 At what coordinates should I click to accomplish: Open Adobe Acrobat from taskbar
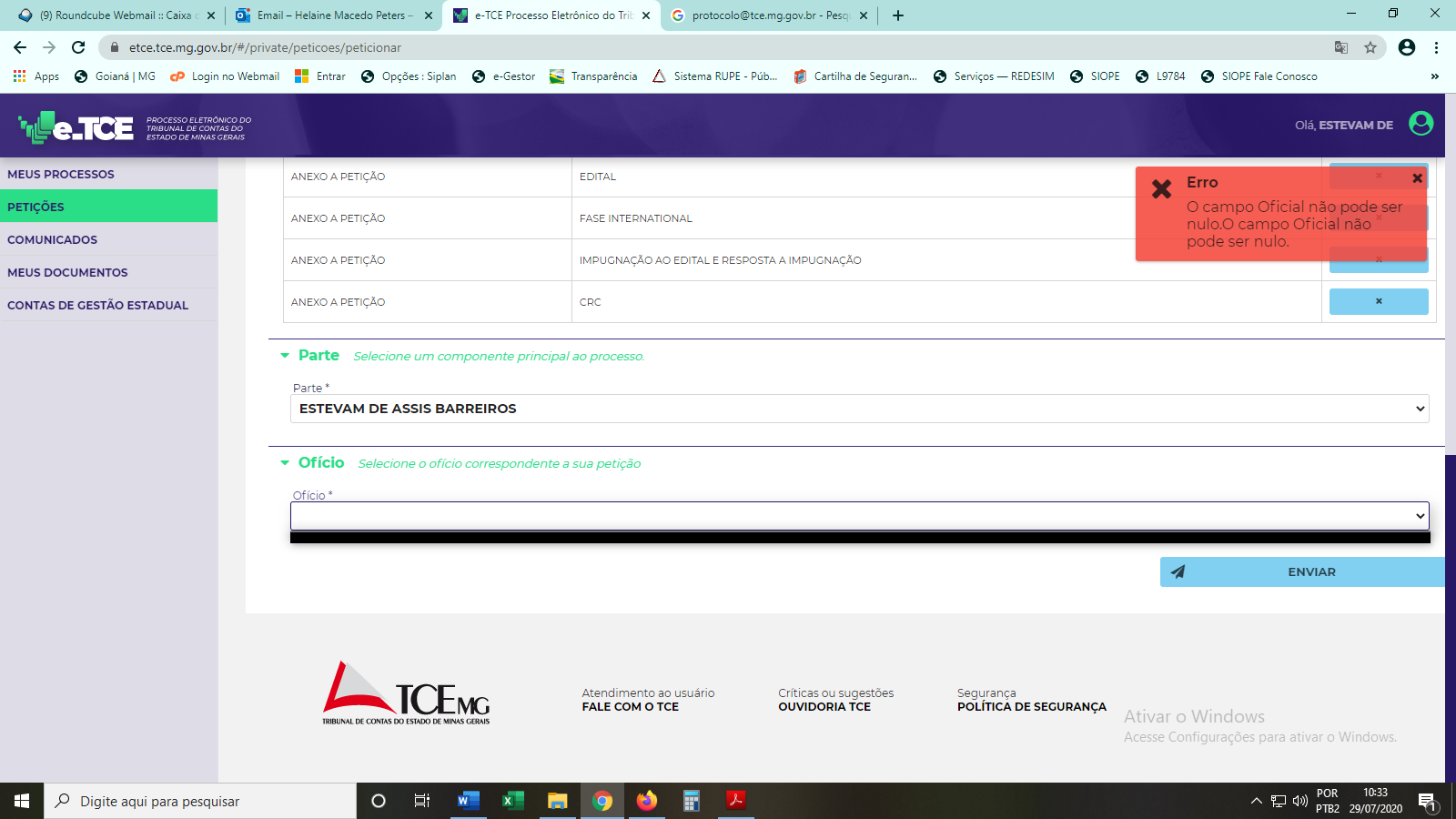coord(735,801)
